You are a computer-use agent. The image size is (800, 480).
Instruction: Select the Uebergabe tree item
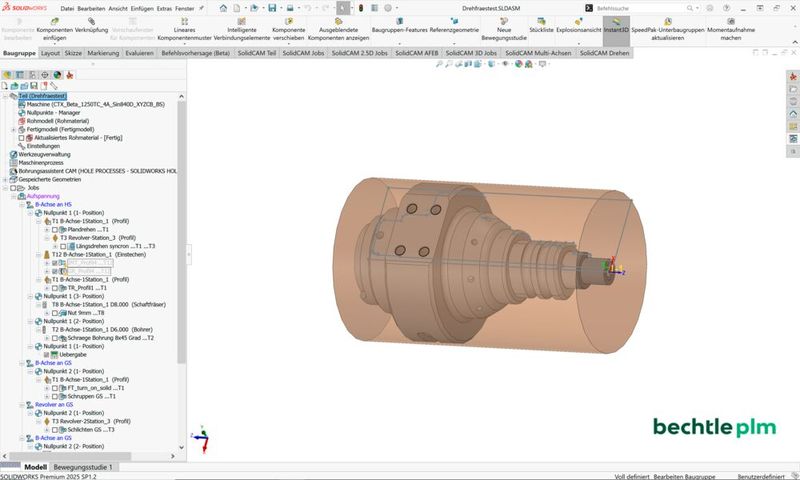72,355
